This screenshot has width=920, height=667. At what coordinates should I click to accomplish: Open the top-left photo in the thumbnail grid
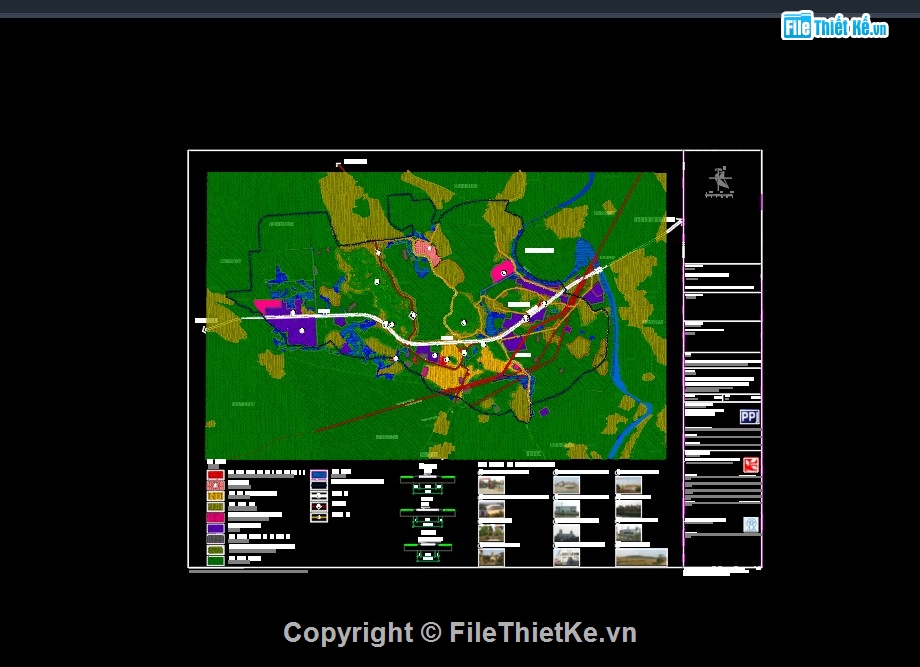coord(491,486)
